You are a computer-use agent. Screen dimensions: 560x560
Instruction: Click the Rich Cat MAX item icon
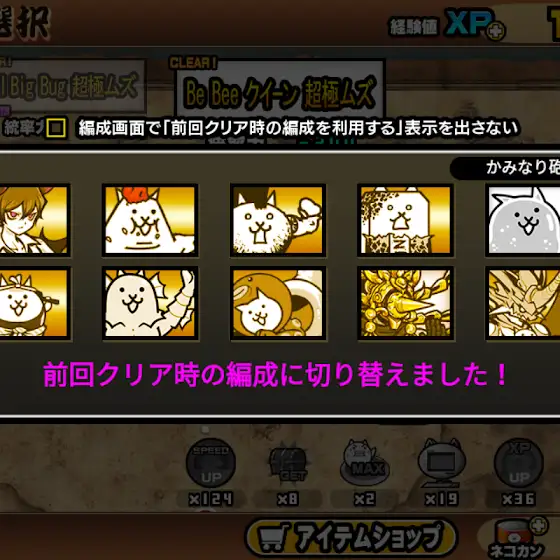pyautogui.click(x=364, y=463)
